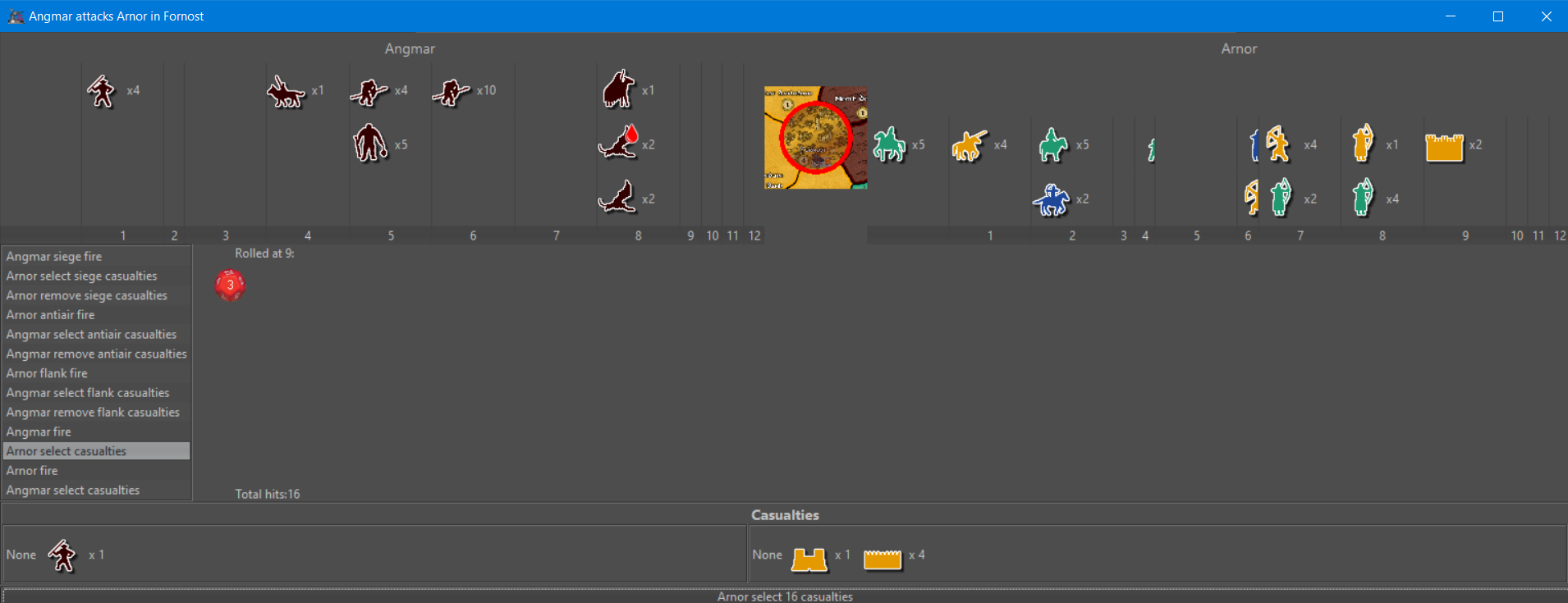Click the Angmar troll unit with x5

[x=370, y=144]
